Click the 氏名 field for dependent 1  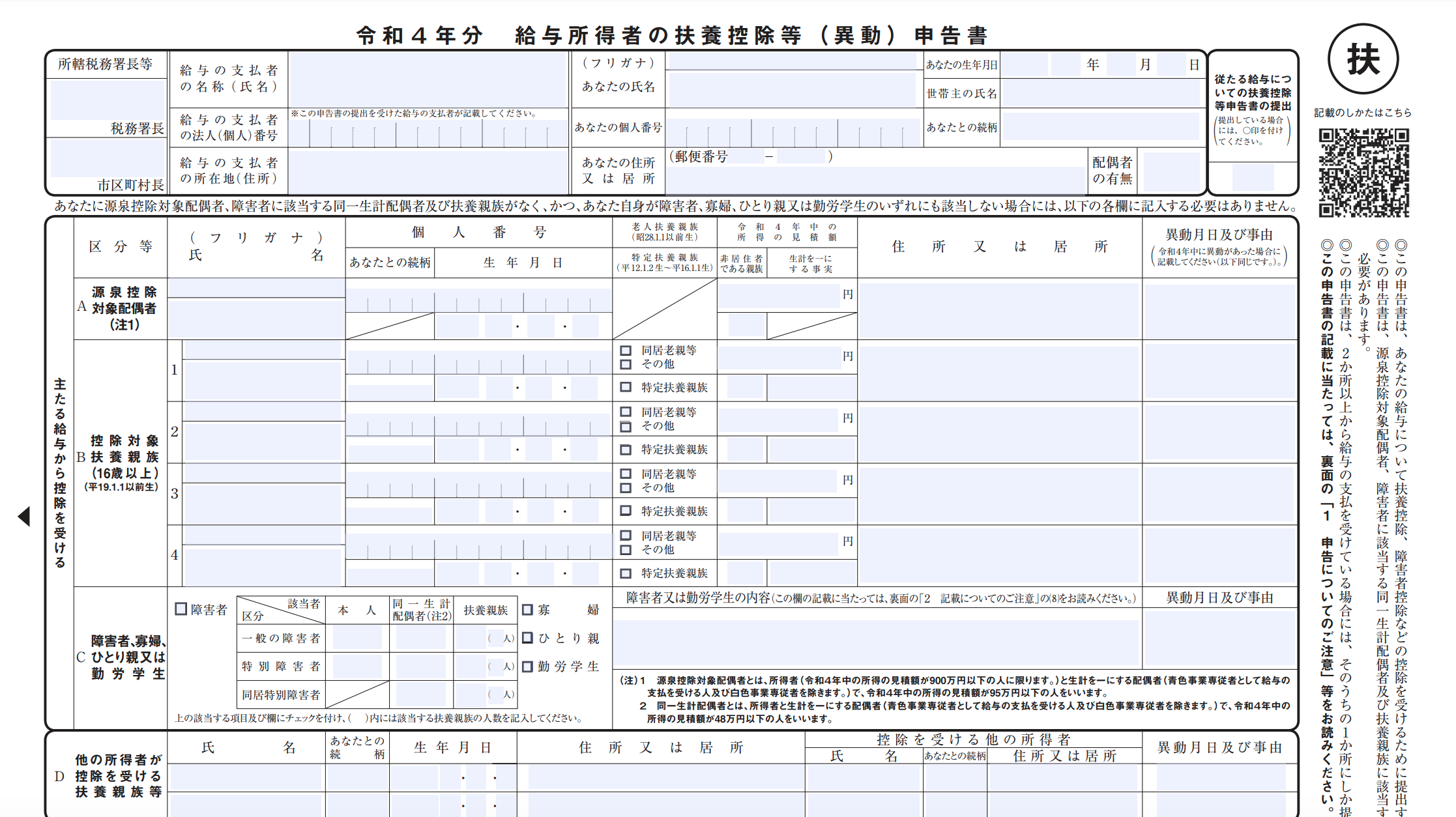tap(263, 380)
